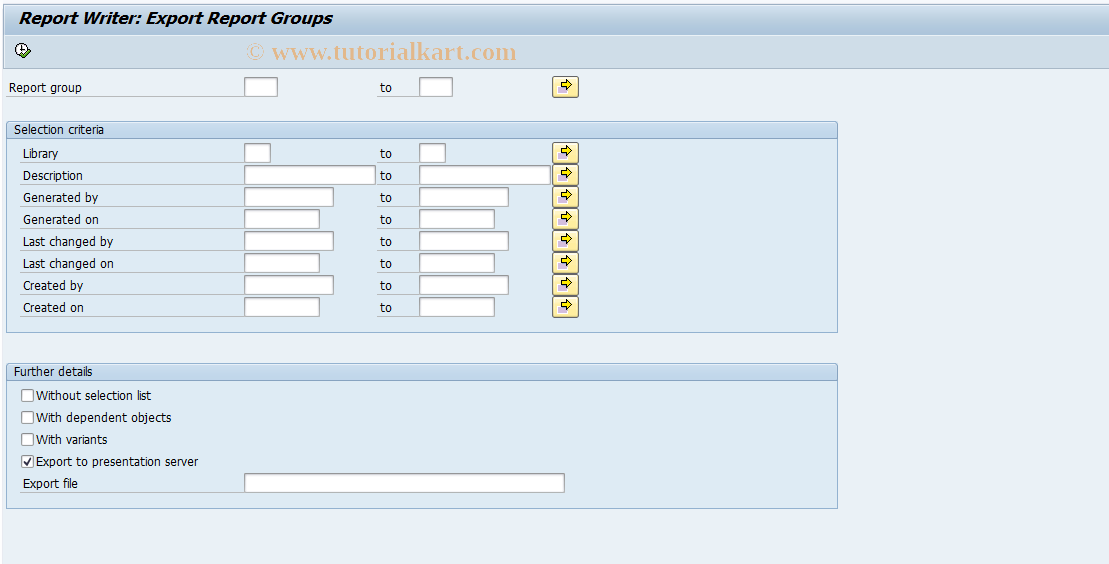Open multiple selection for Library
This screenshot has width=1109, height=564.
click(x=565, y=153)
